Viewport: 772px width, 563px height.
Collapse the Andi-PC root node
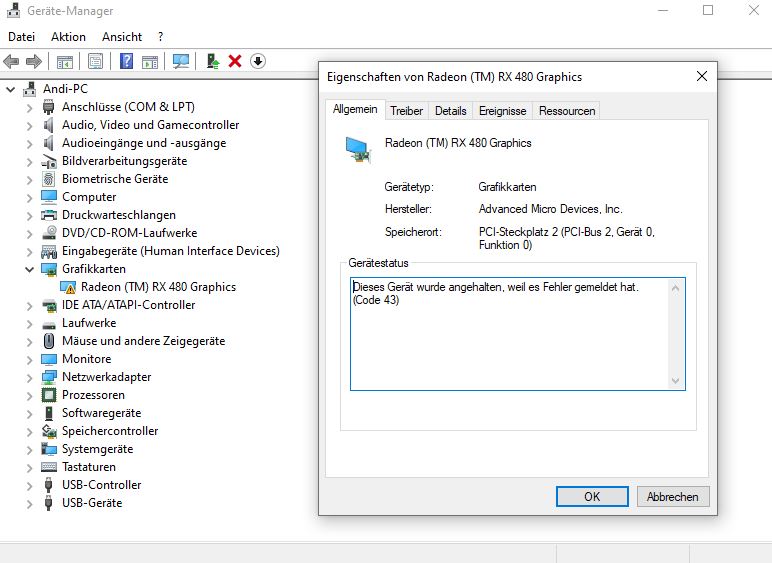(11, 90)
